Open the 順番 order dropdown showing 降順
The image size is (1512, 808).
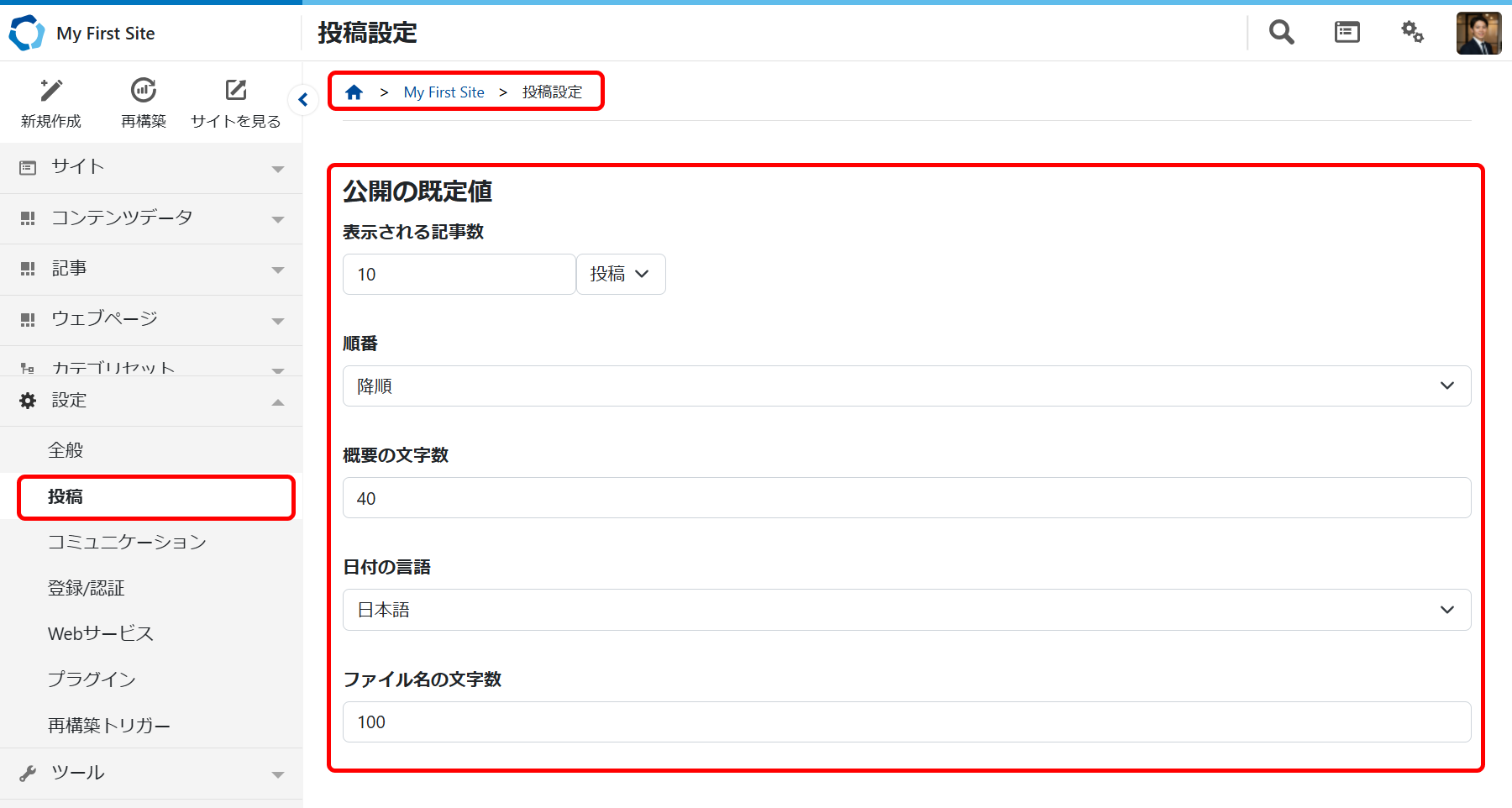[x=906, y=386]
